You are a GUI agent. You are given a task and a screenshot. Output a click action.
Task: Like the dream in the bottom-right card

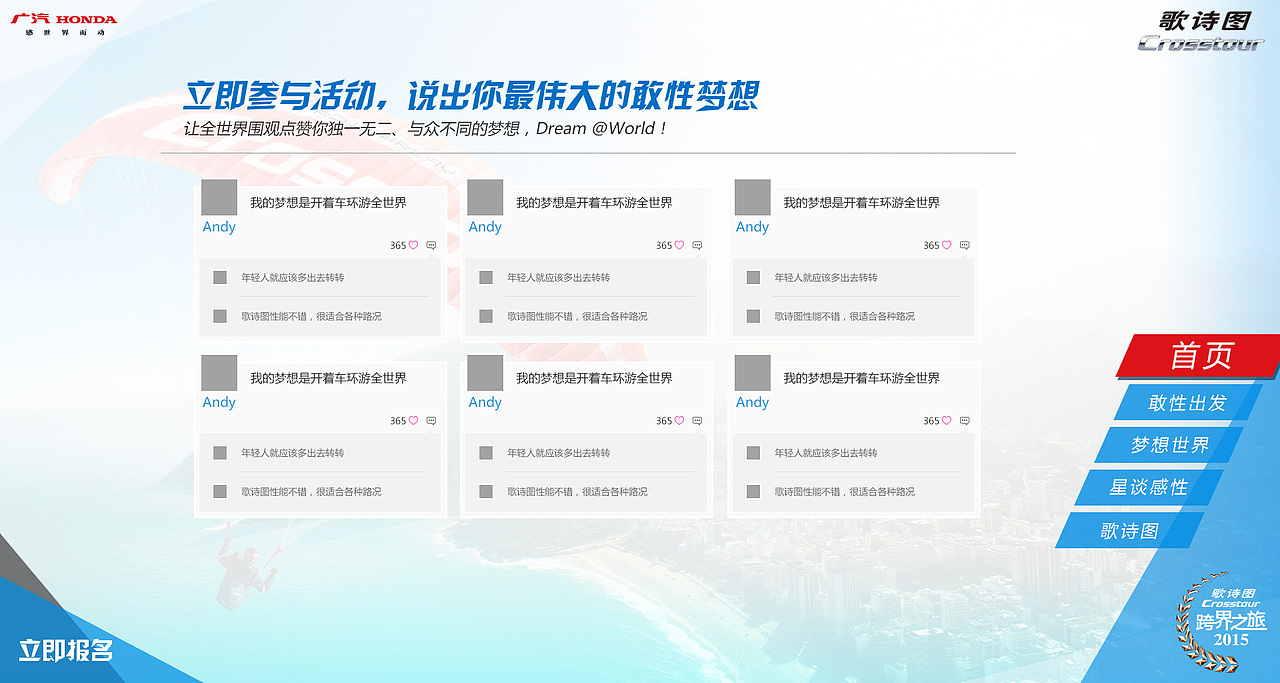pyautogui.click(x=946, y=421)
